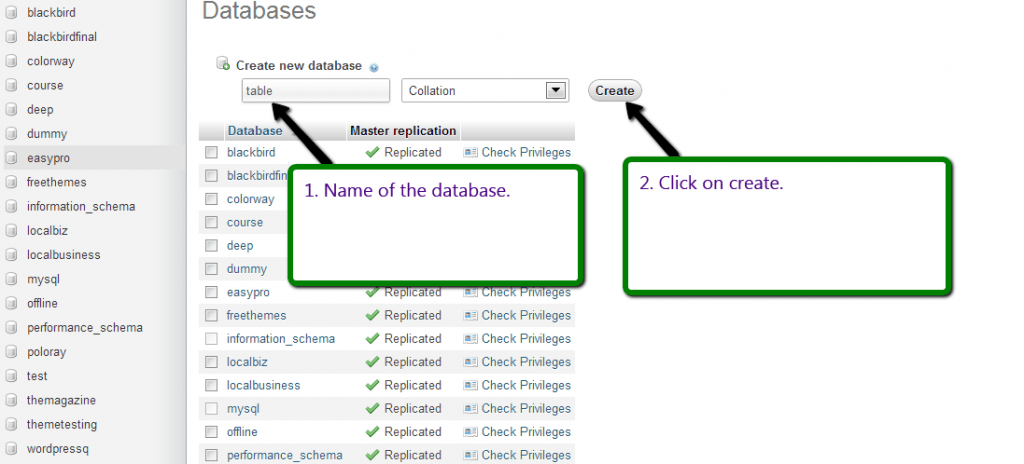
Task: Click the blackbird database icon in sidebar
Action: (12, 13)
